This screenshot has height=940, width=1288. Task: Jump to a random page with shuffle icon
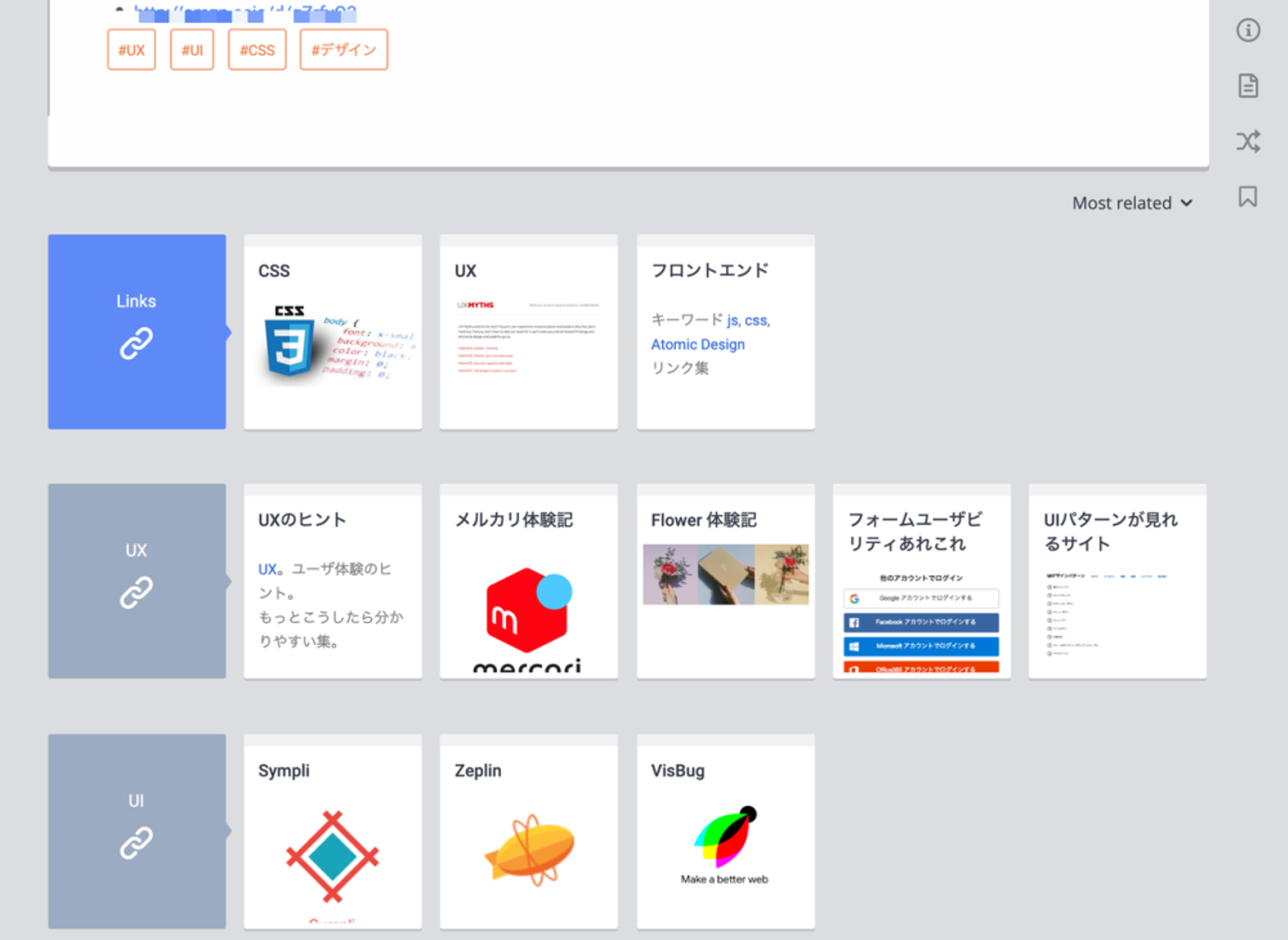click(x=1248, y=141)
